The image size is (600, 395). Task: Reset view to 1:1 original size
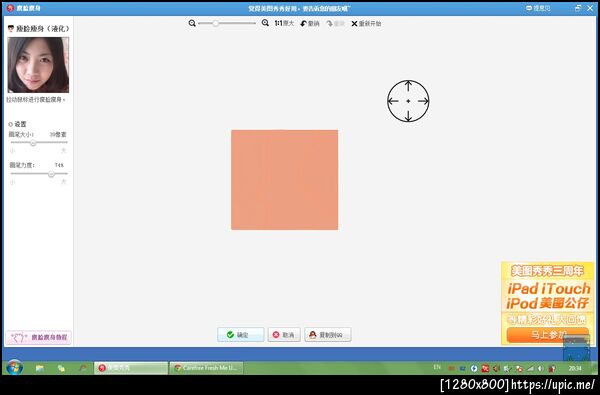coord(284,23)
